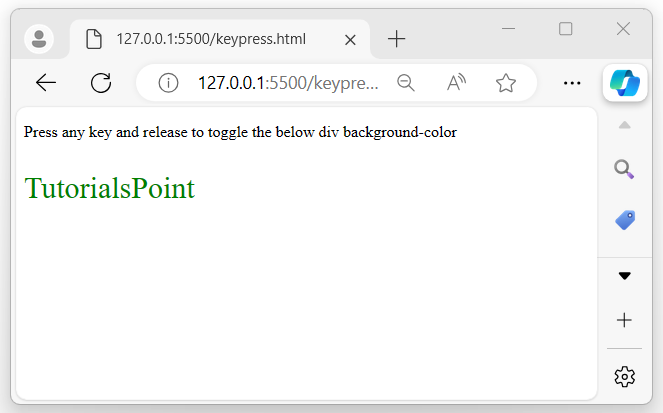Click the green TutorialsPoint heading
Screen dimensions: 663x413
tap(110, 188)
